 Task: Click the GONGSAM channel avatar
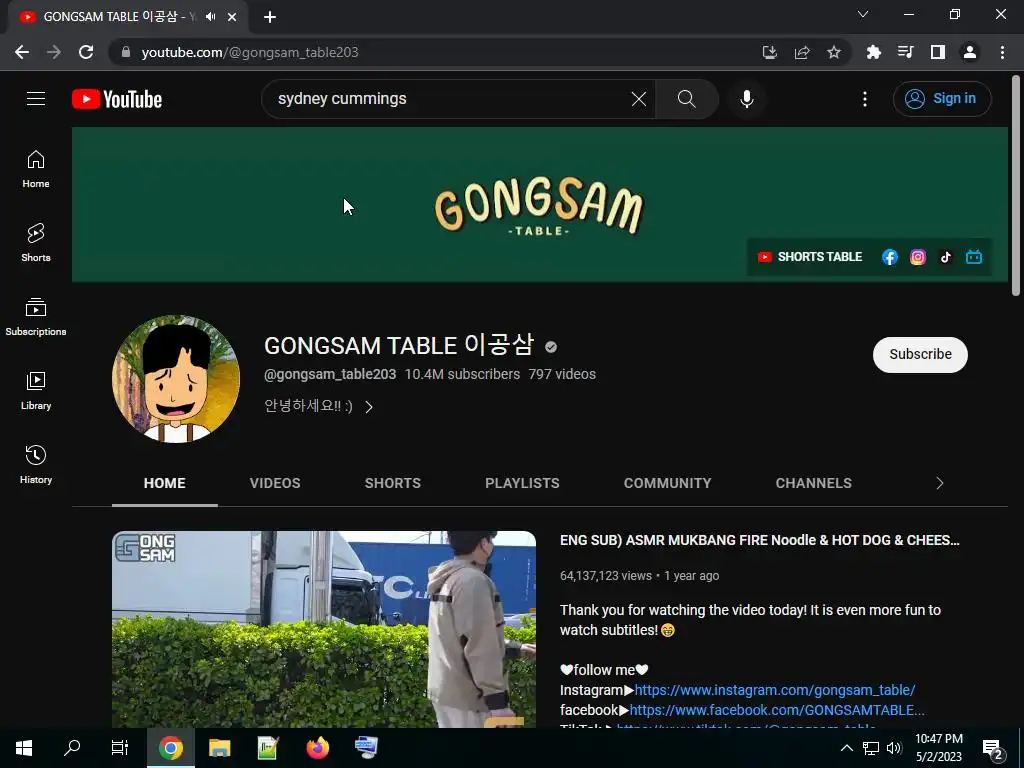pos(176,379)
